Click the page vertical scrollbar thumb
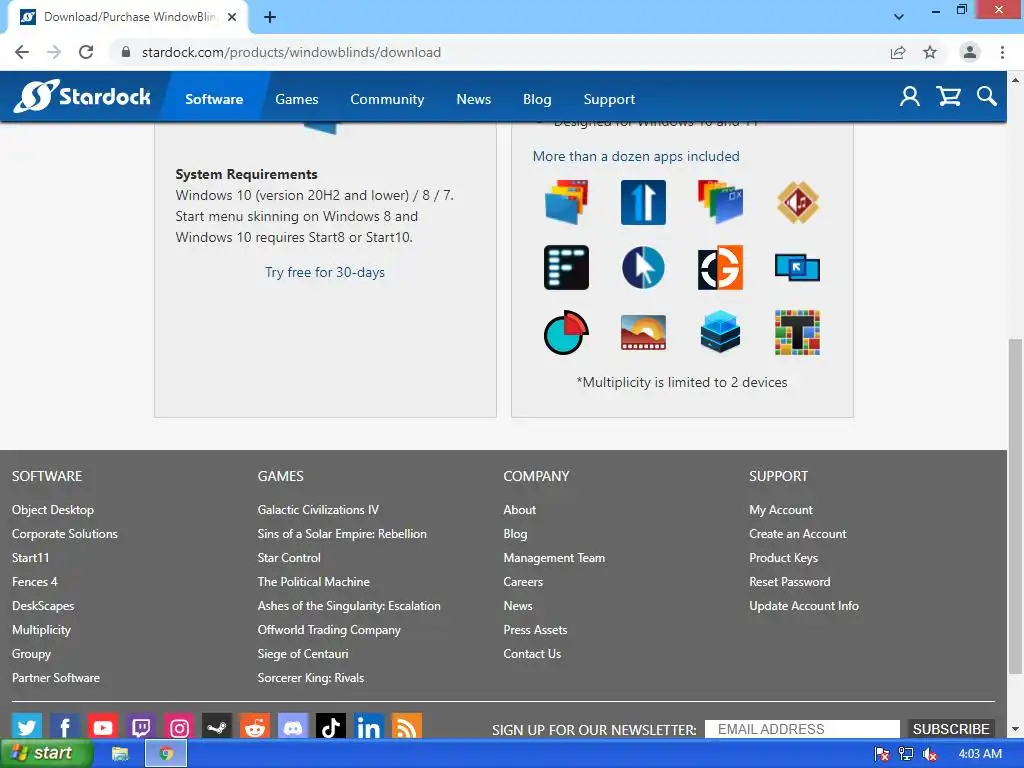Screen dimensions: 1024x768 (1015, 506)
